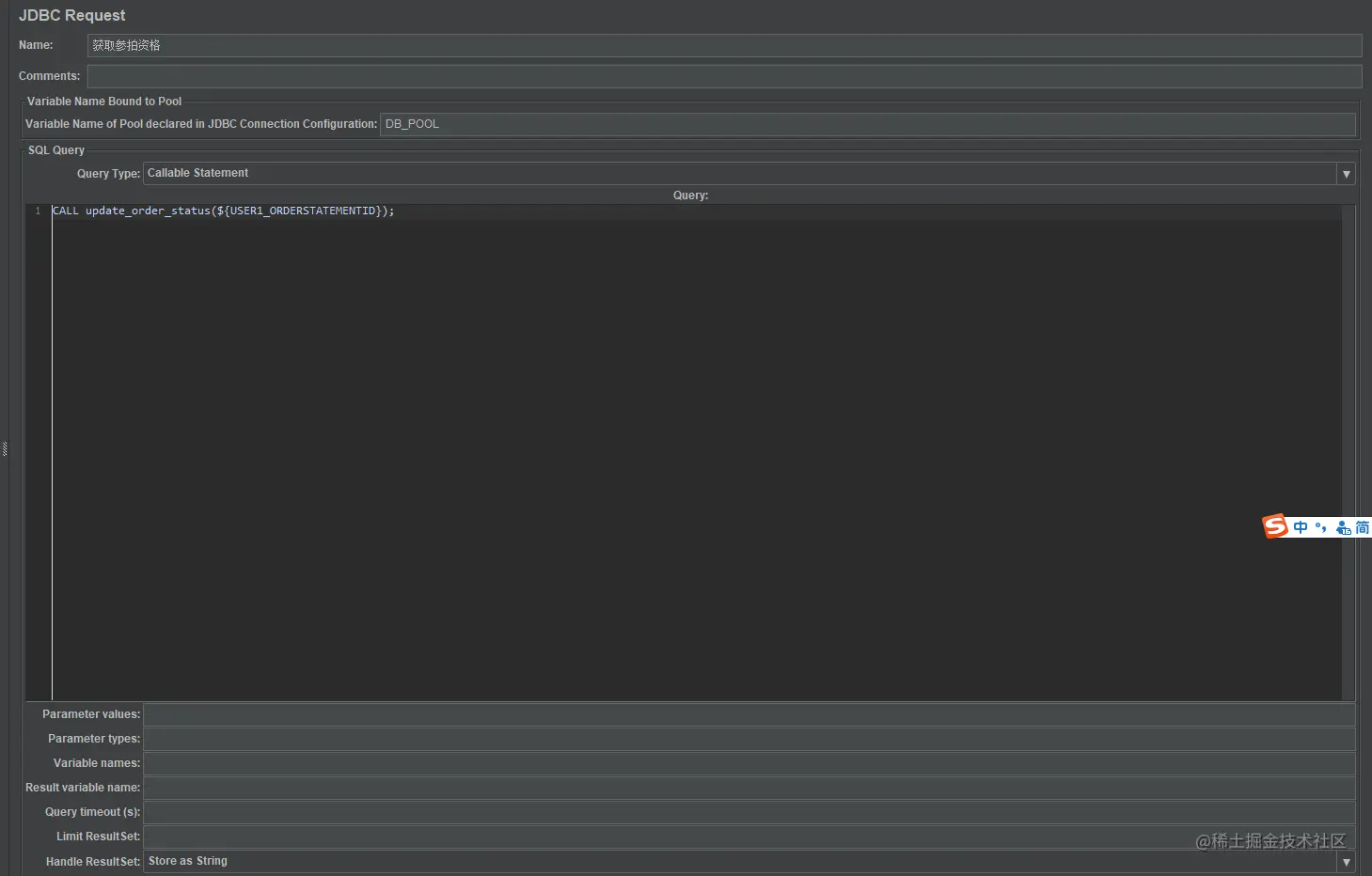The height and width of the screenshot is (876, 1372).
Task: Open Sogou user account icon
Action: click(1343, 528)
